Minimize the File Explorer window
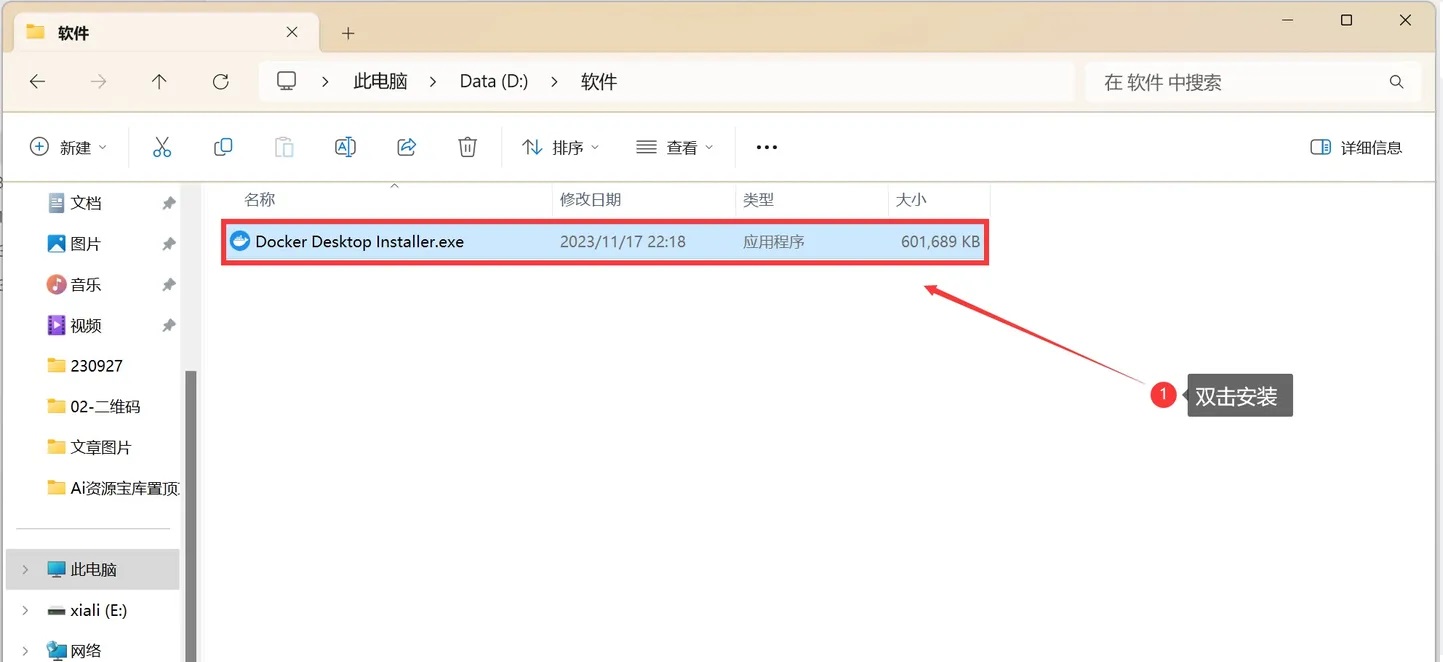The height and width of the screenshot is (662, 1443). (1286, 20)
